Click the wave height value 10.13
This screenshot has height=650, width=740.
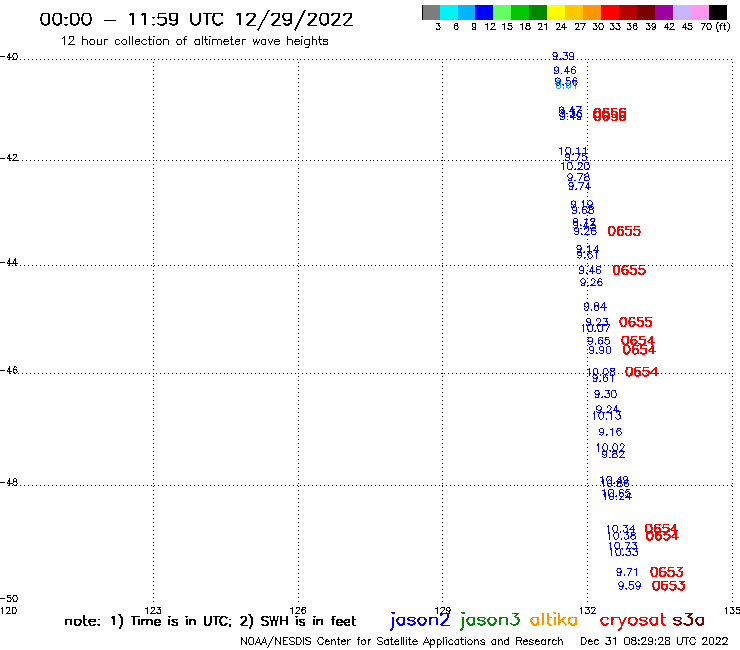(607, 416)
